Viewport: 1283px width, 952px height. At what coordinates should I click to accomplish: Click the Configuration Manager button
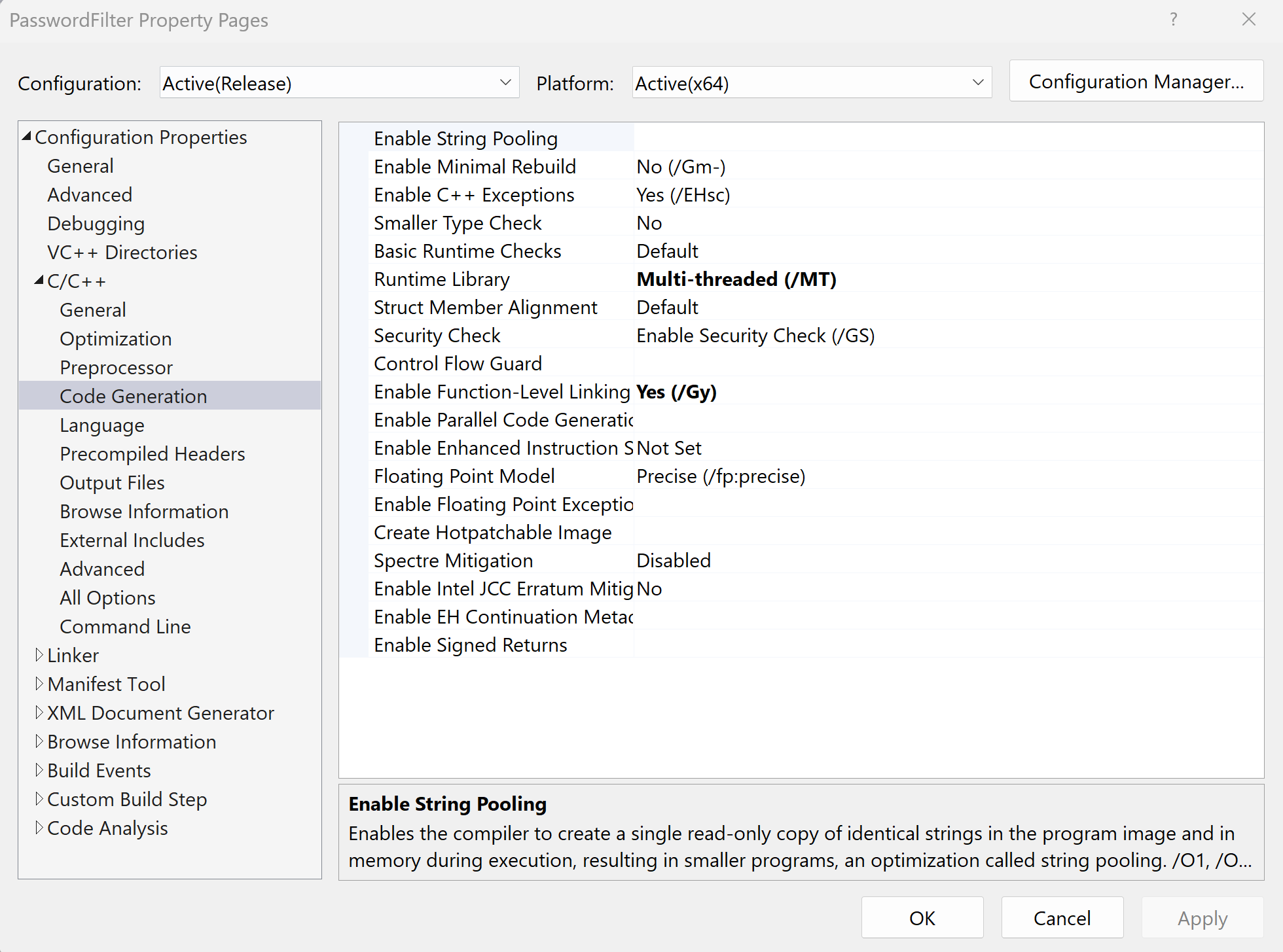point(1136,82)
